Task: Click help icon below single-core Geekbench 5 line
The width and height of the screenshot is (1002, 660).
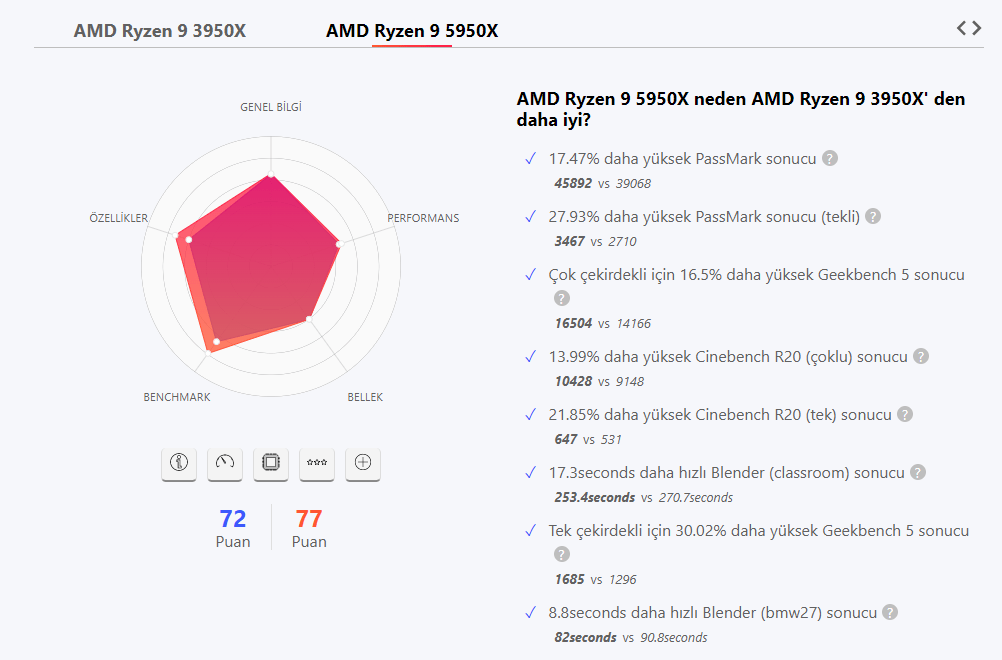Action: (x=562, y=555)
